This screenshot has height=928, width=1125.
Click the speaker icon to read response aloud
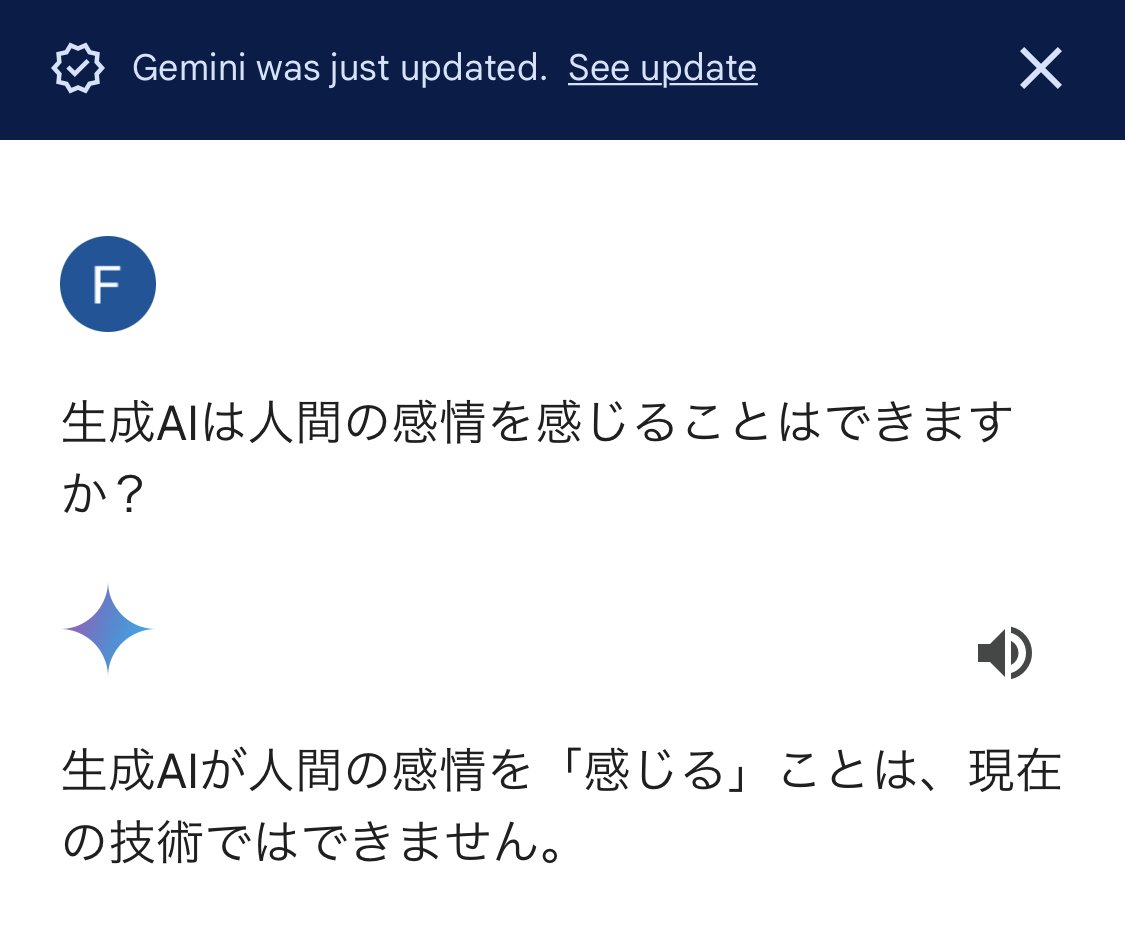1004,654
